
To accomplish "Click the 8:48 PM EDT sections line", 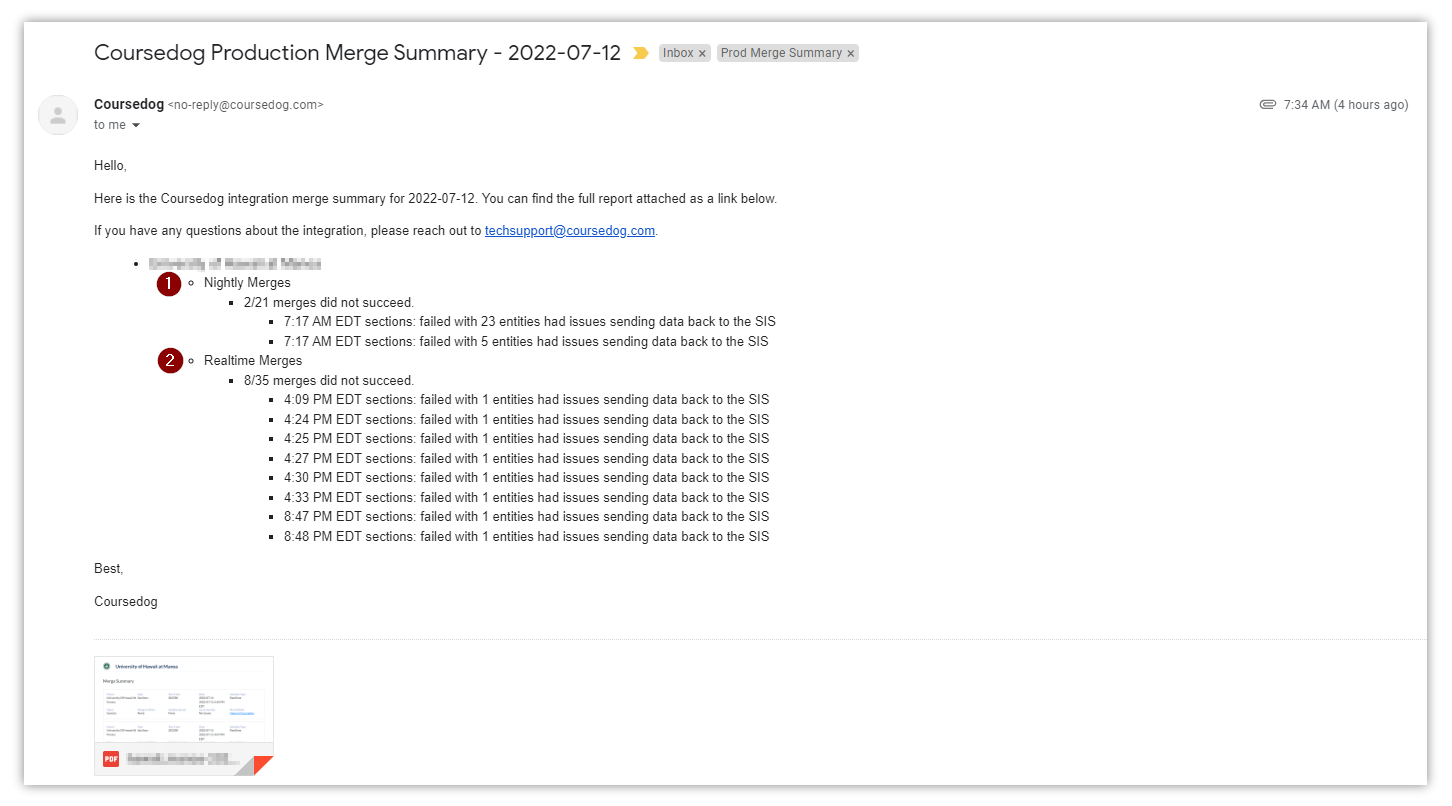I will (527, 537).
